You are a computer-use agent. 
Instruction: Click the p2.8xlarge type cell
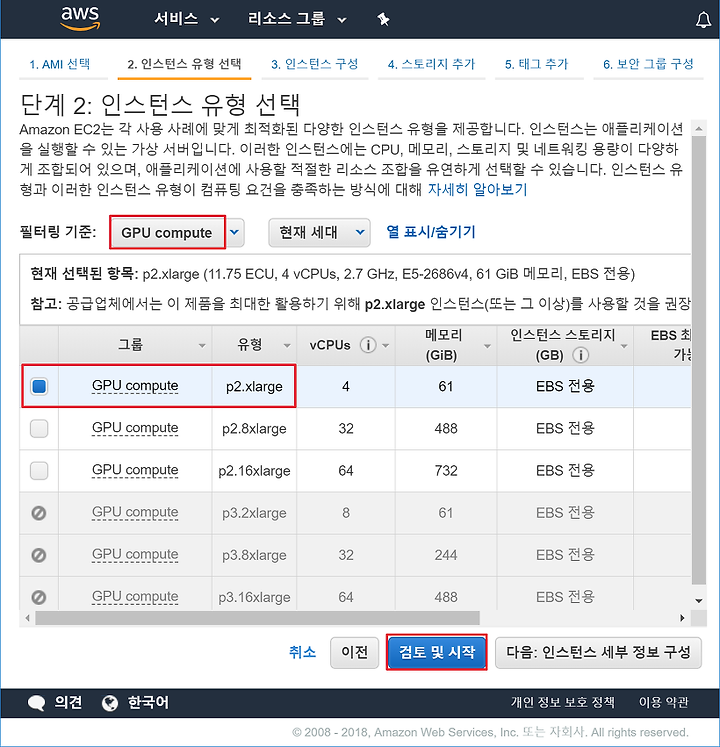(x=254, y=429)
